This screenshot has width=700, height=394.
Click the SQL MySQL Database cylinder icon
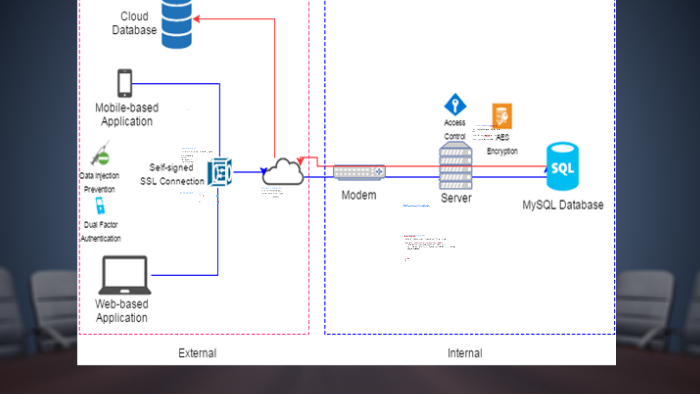[x=562, y=166]
